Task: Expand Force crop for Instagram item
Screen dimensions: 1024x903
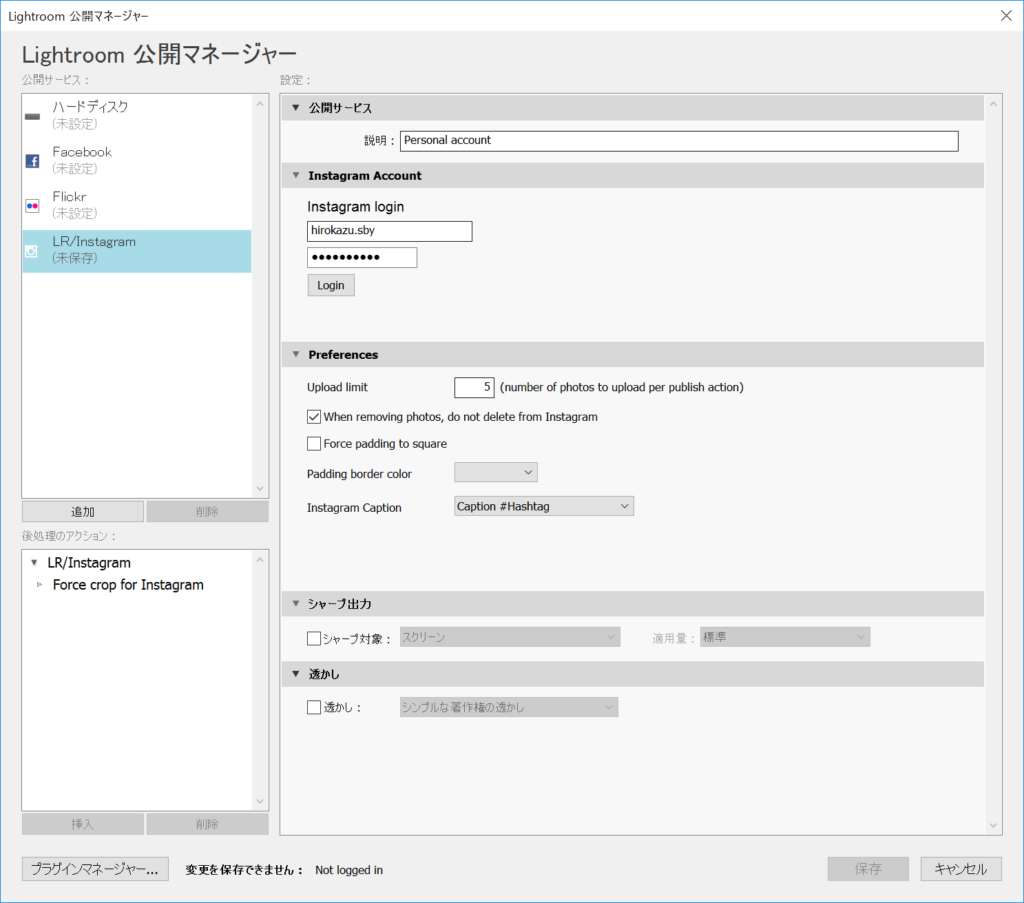Action: [39, 585]
